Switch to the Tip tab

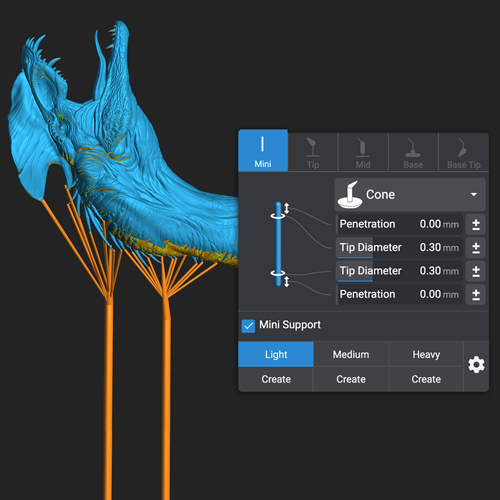pos(313,153)
